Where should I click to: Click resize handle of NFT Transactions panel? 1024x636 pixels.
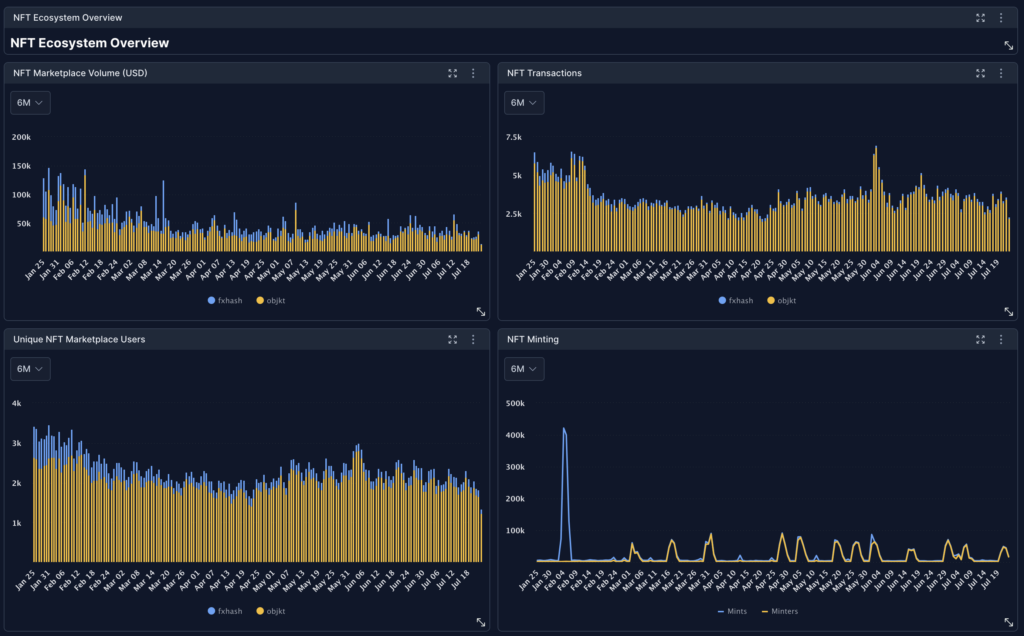1008,311
